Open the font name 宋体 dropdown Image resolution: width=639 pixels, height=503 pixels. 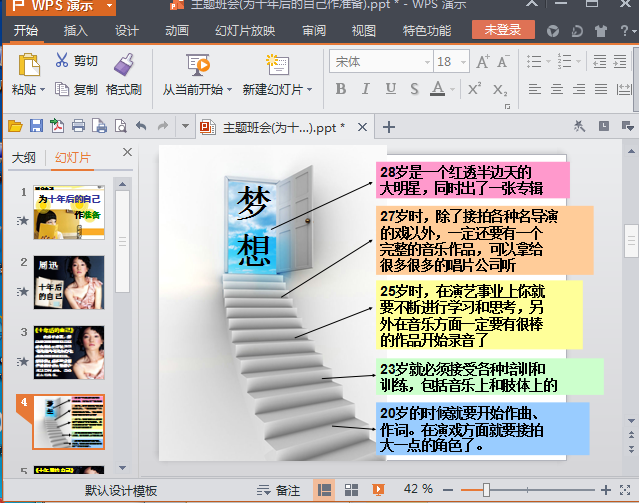coord(427,62)
